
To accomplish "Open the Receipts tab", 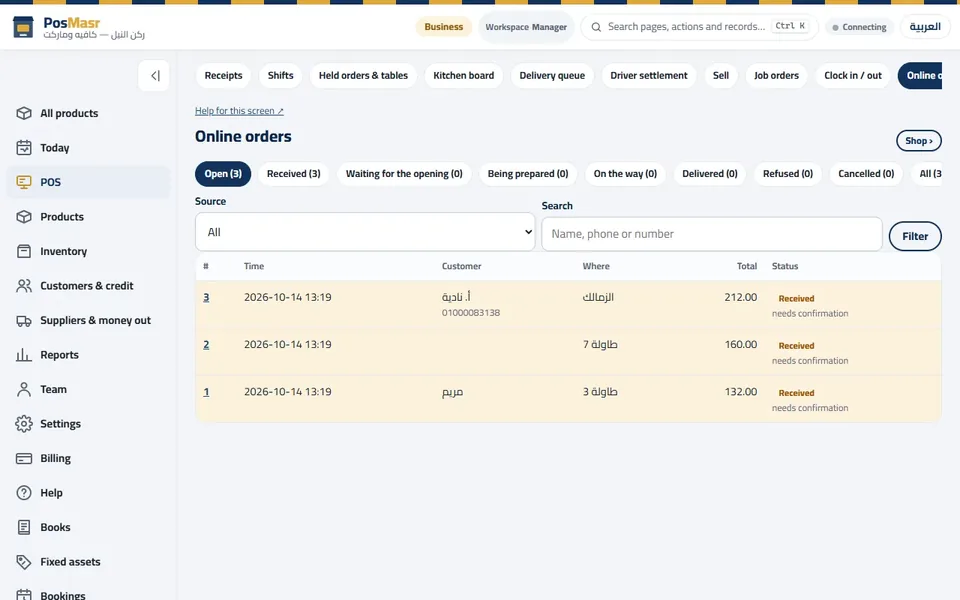I will coord(223,76).
